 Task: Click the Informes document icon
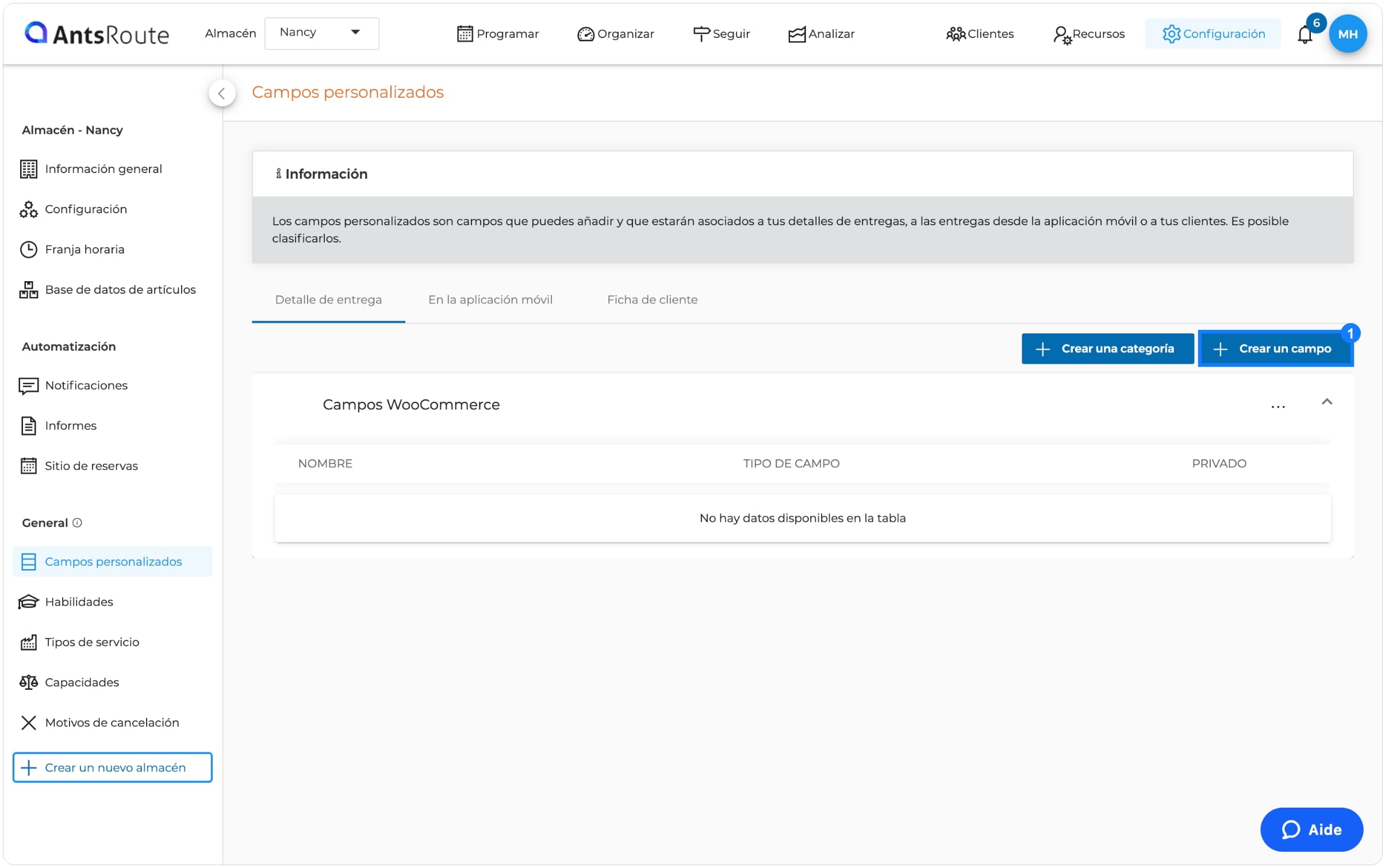pos(28,426)
